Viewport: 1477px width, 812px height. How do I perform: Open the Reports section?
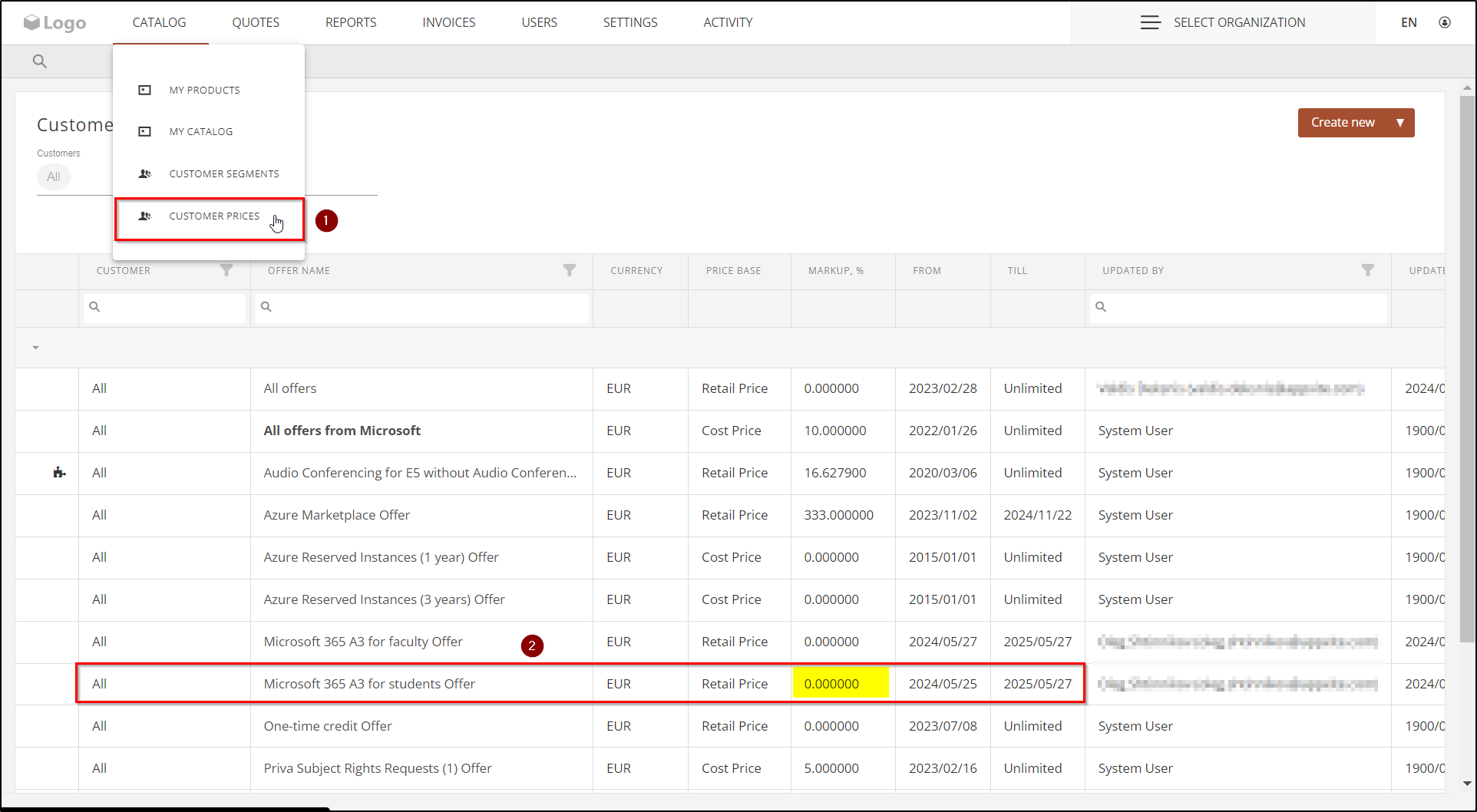coord(351,22)
